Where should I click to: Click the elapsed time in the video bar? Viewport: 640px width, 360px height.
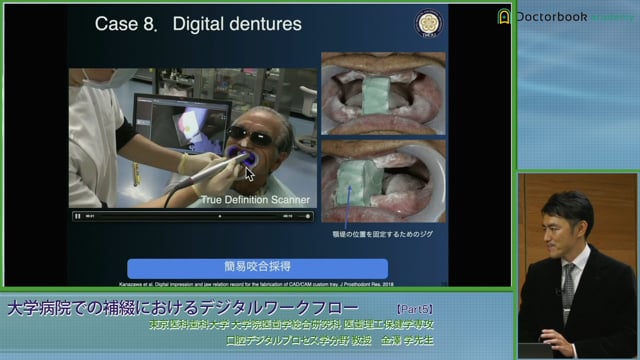90,216
